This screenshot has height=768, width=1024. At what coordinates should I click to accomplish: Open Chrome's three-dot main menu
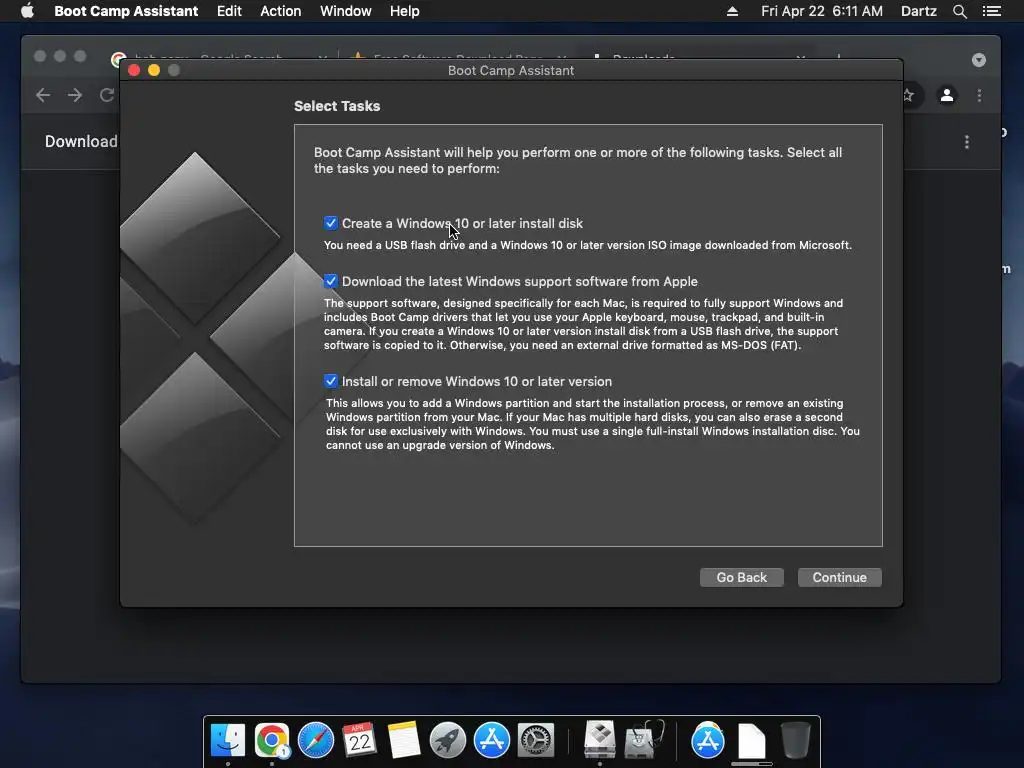tap(979, 95)
